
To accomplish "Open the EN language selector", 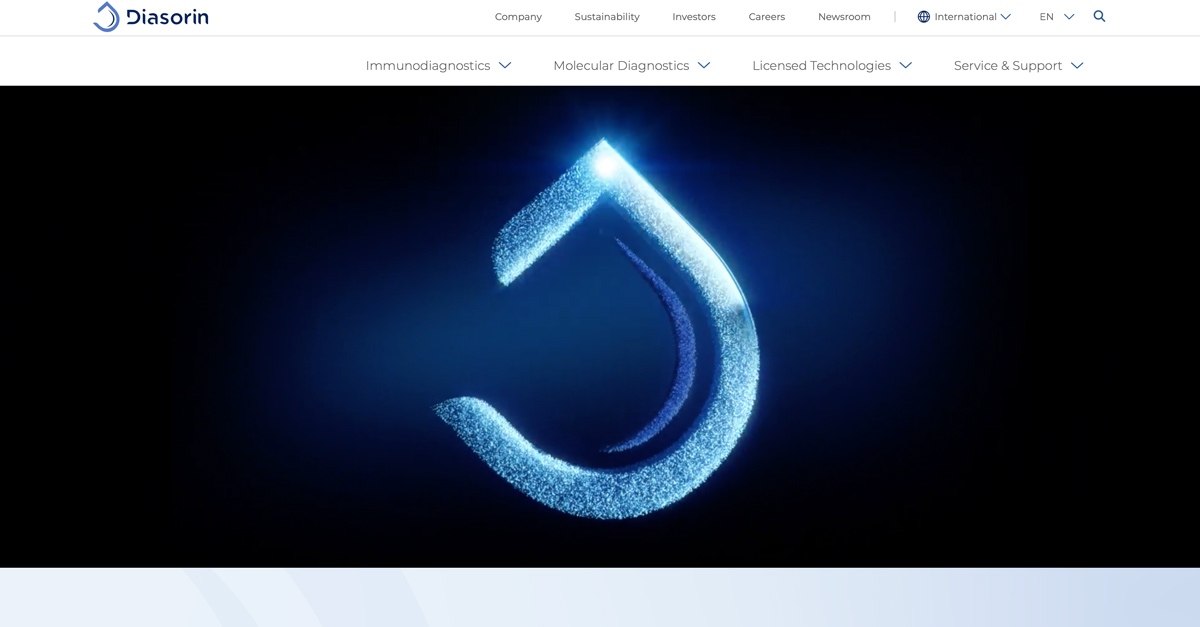I will [1047, 17].
